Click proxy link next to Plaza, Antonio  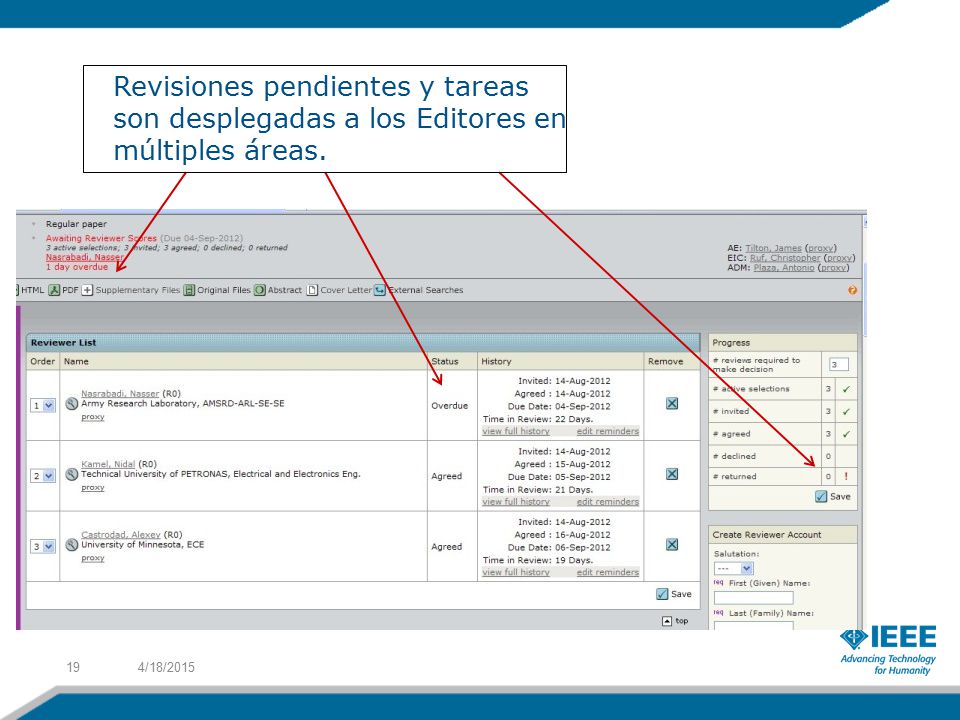tap(833, 268)
